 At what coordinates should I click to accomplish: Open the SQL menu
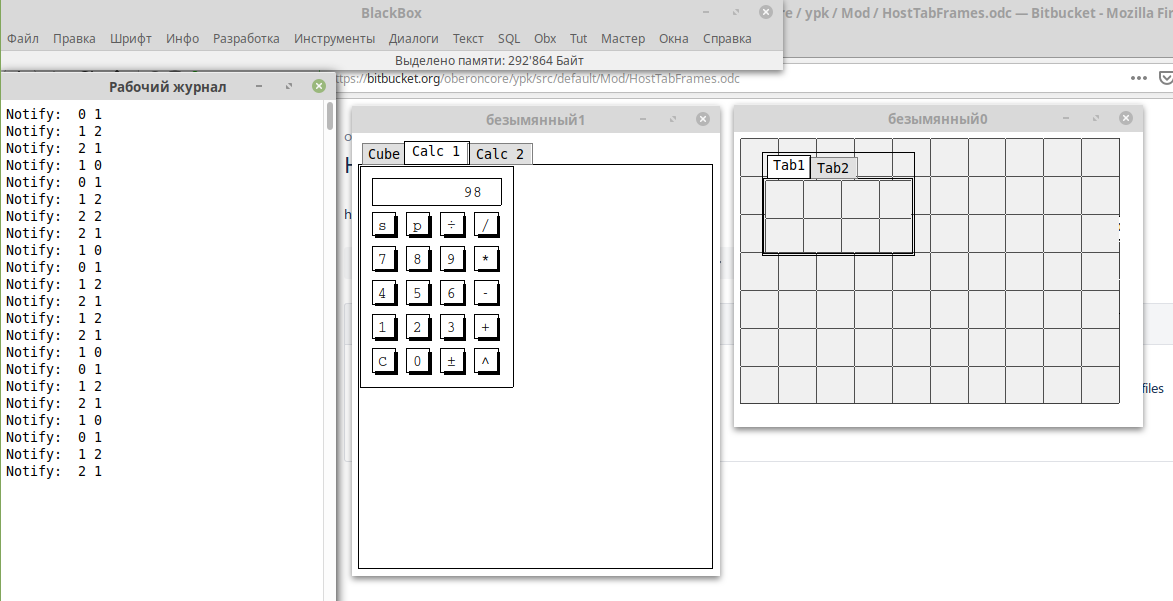[x=509, y=39]
